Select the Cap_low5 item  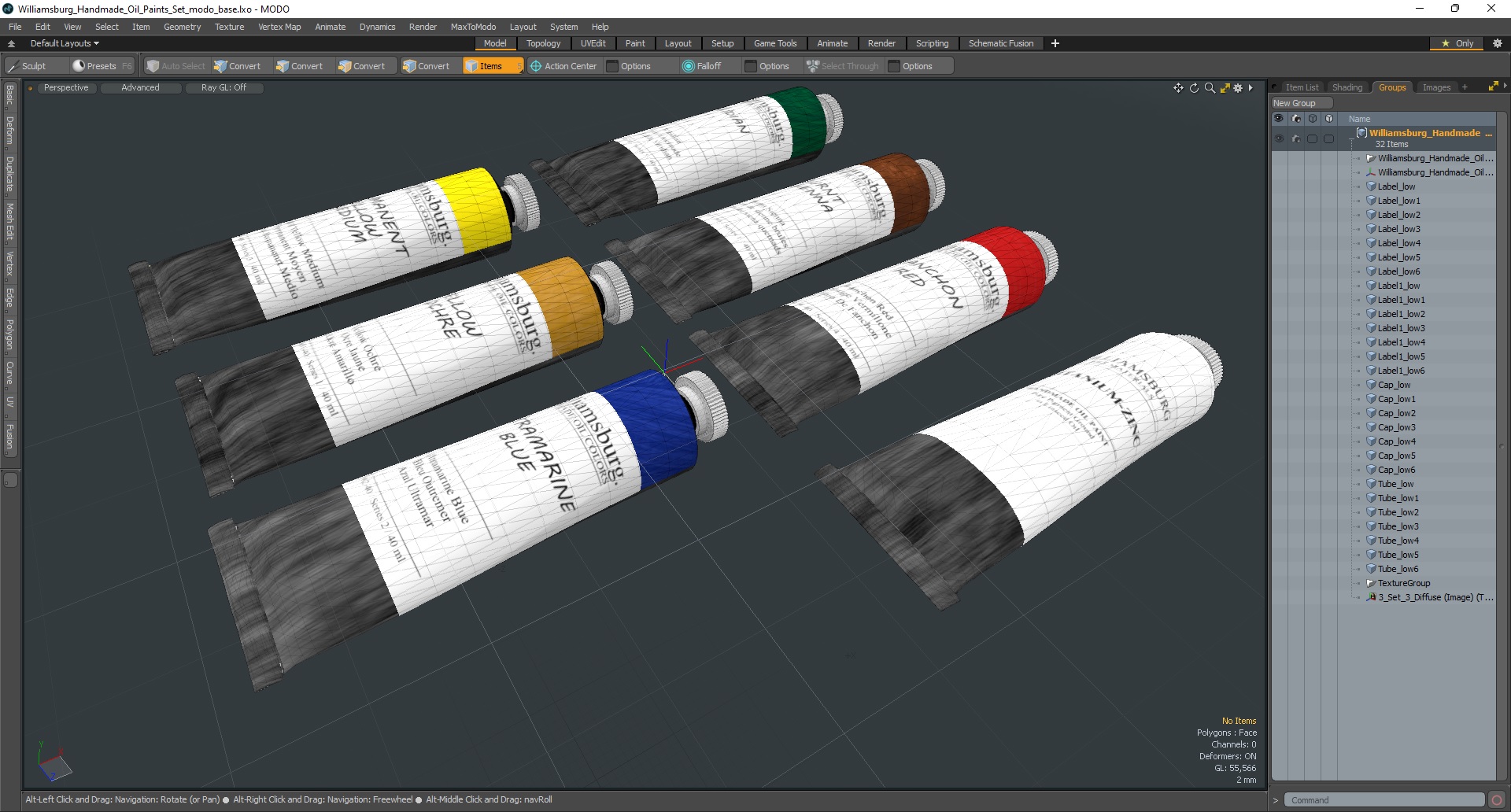1396,456
